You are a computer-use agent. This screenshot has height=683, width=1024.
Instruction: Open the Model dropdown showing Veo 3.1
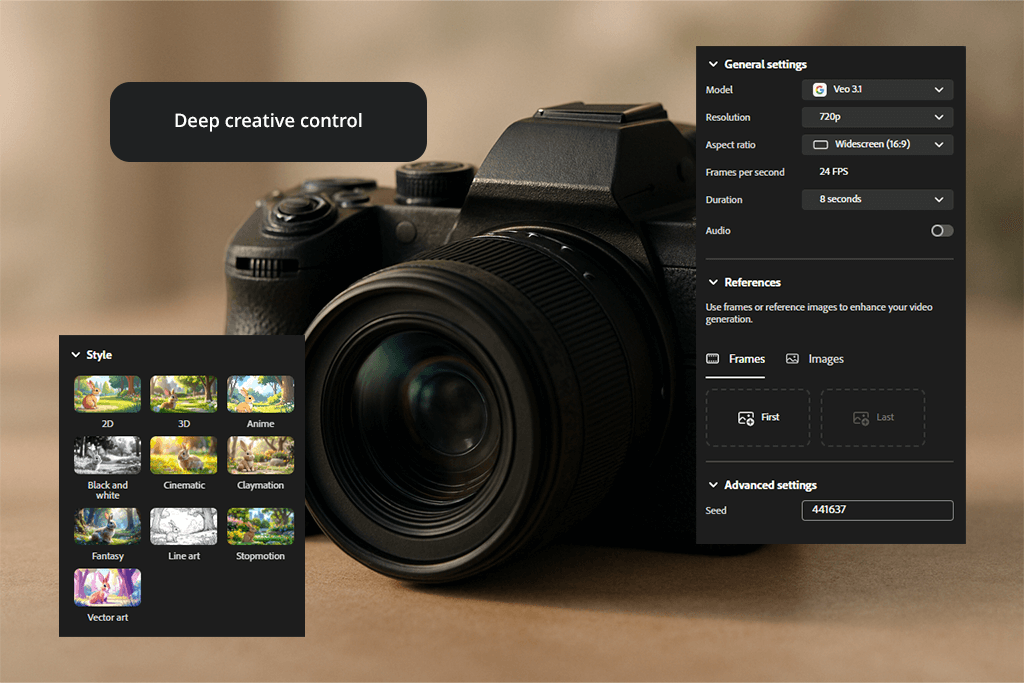877,89
